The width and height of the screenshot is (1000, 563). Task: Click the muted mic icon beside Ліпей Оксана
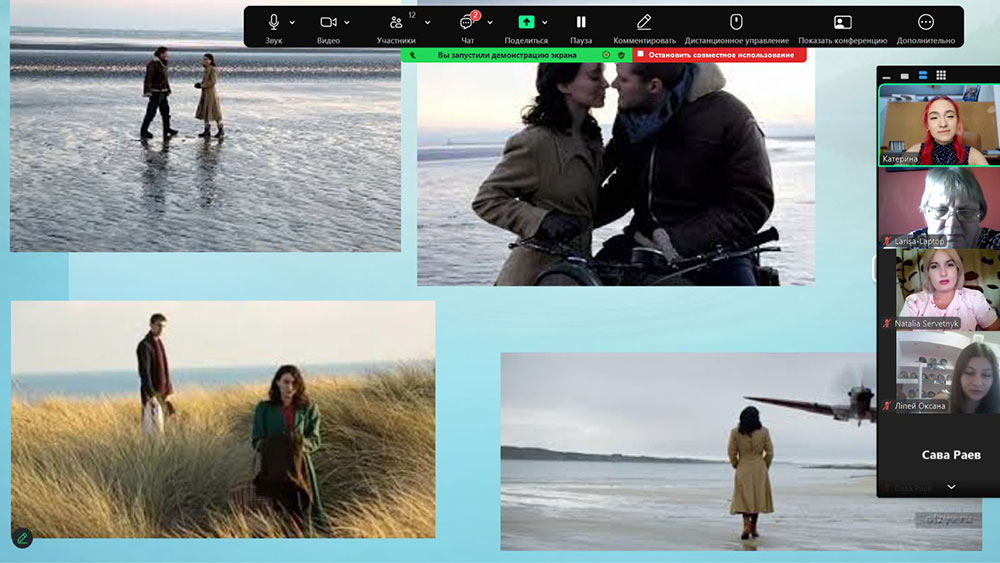point(887,406)
